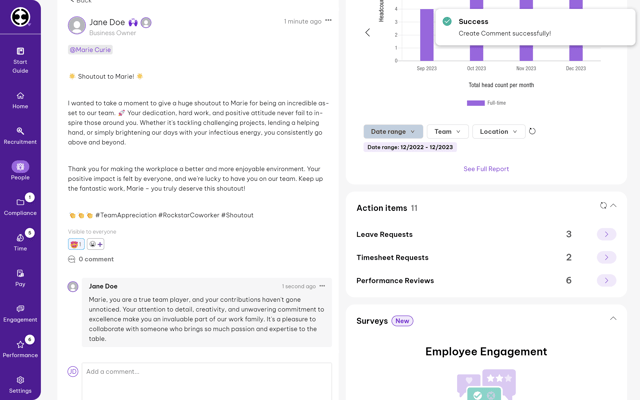
Task: Open the Location filter dropdown
Action: pos(498,131)
